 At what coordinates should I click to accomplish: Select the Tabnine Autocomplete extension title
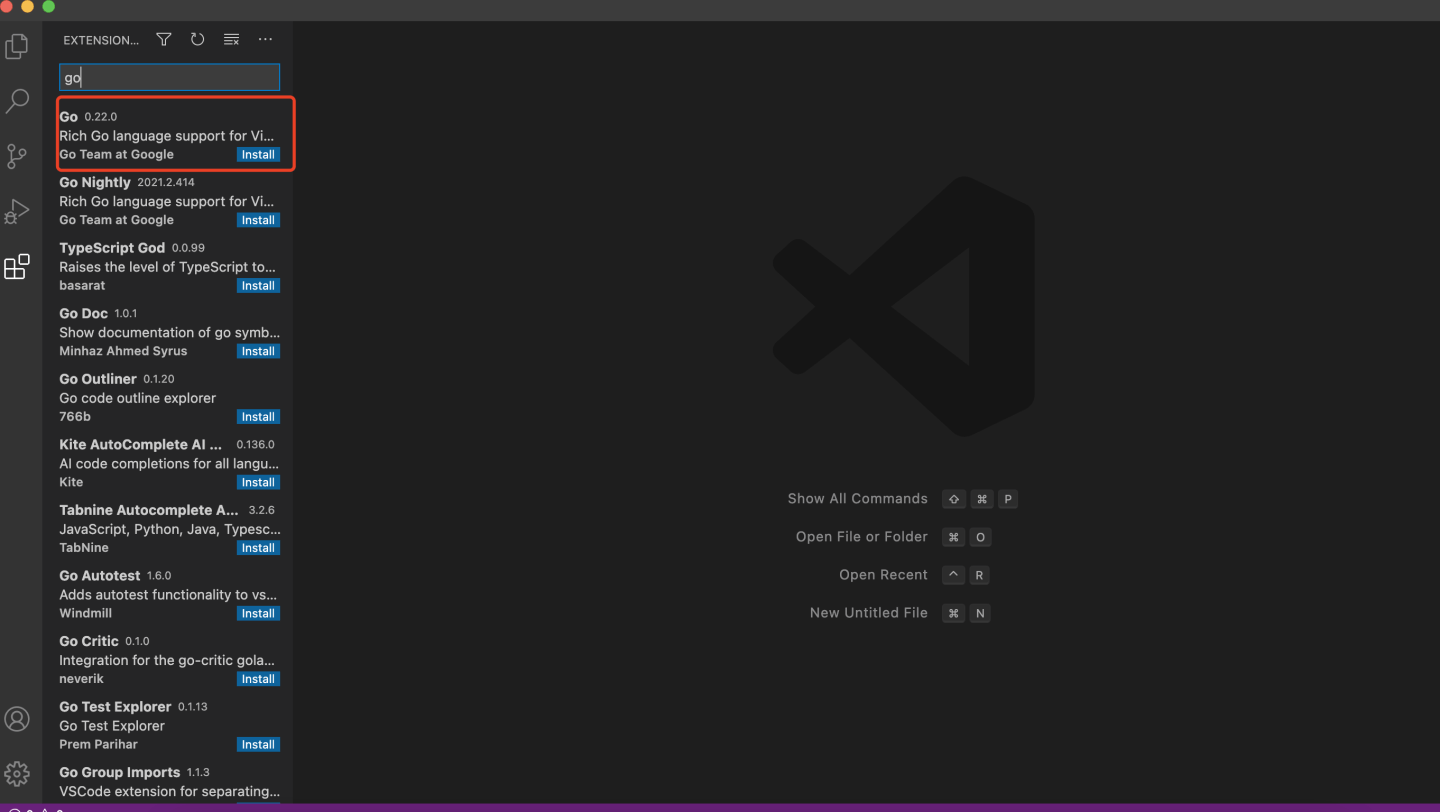149,510
